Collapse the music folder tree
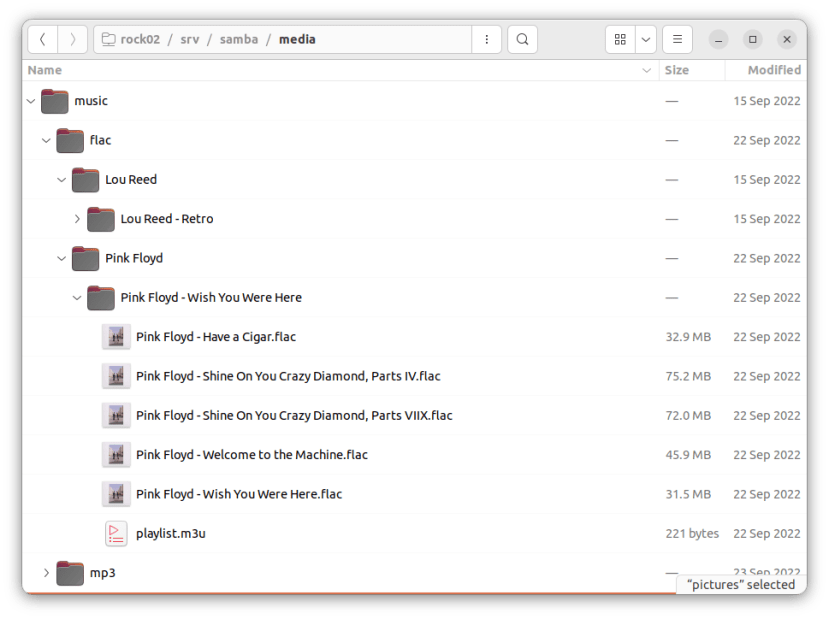 31,101
